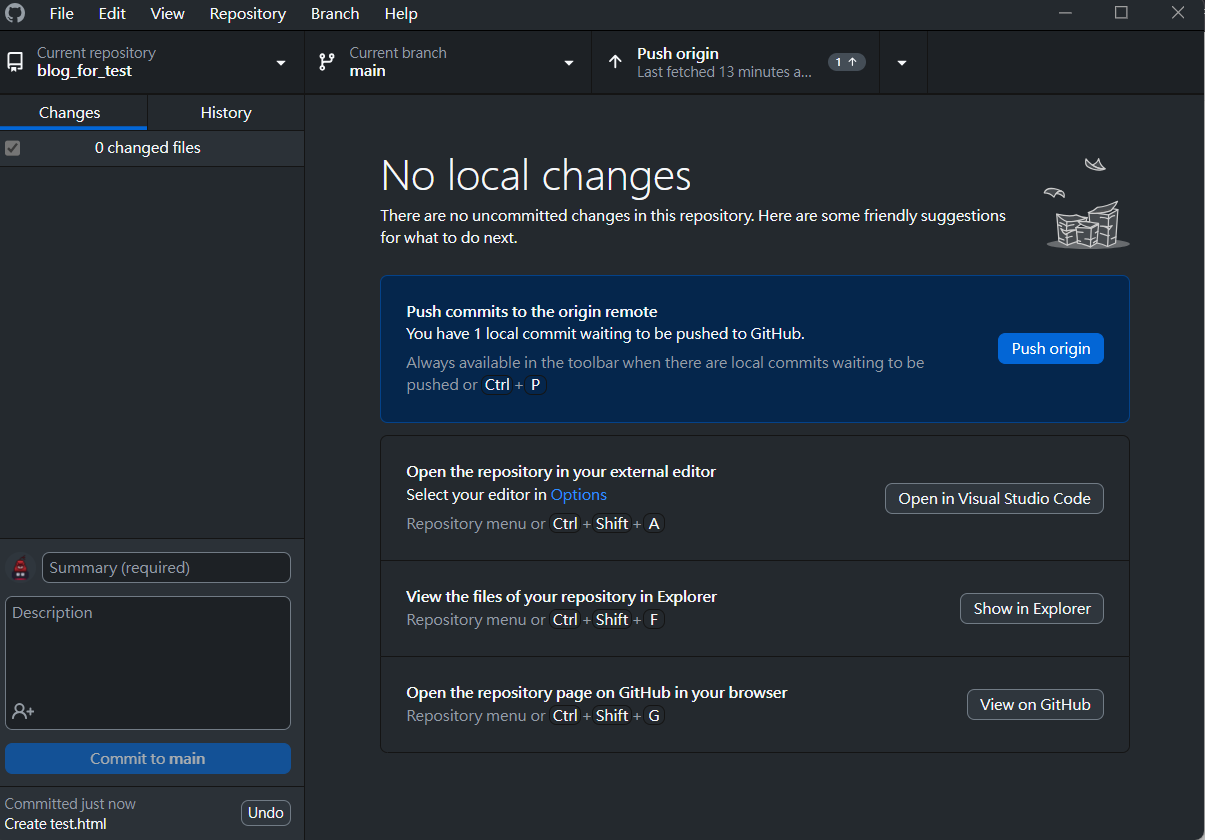The width and height of the screenshot is (1205, 840).
Task: Click the Show in Explorer button
Action: pyautogui.click(x=1032, y=608)
